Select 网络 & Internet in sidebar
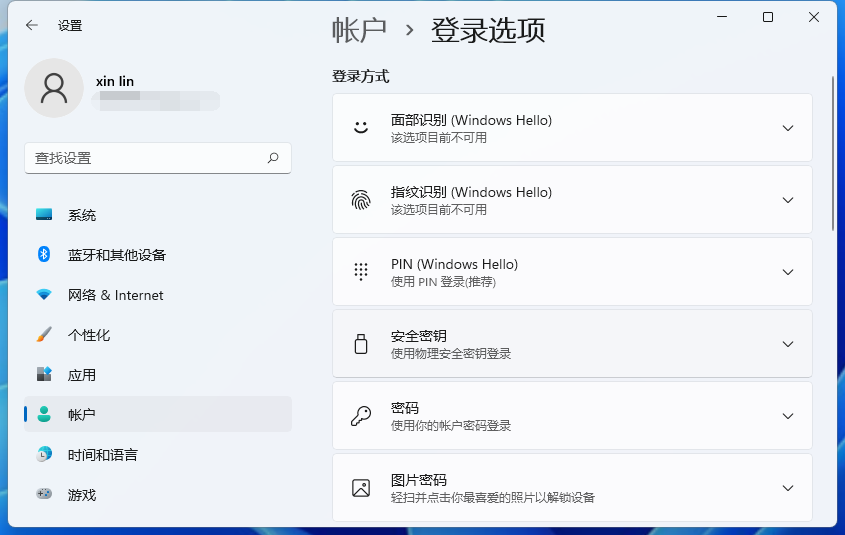845x535 pixels. pos(115,295)
